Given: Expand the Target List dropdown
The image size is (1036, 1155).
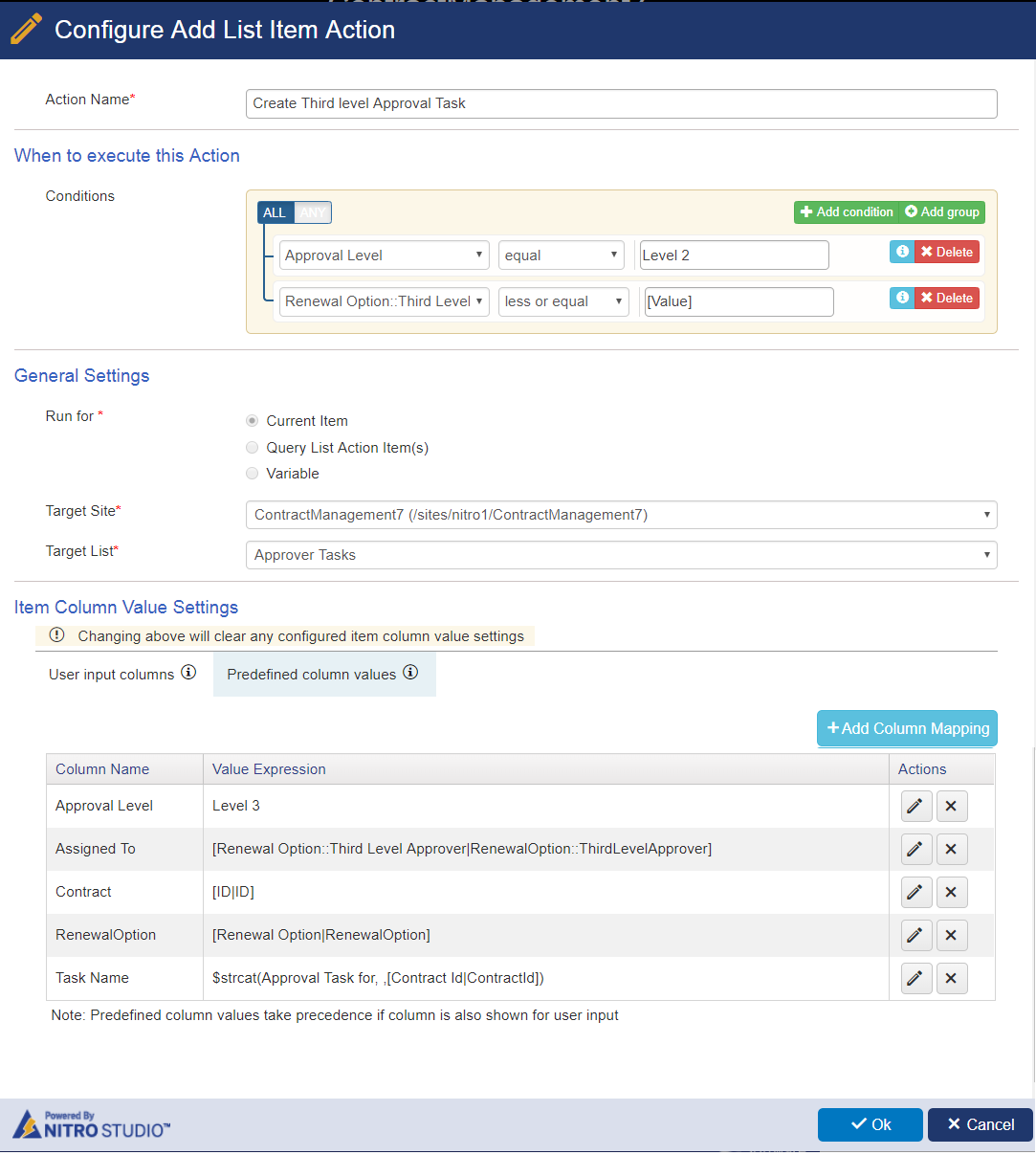Looking at the screenshot, I should 622,555.
